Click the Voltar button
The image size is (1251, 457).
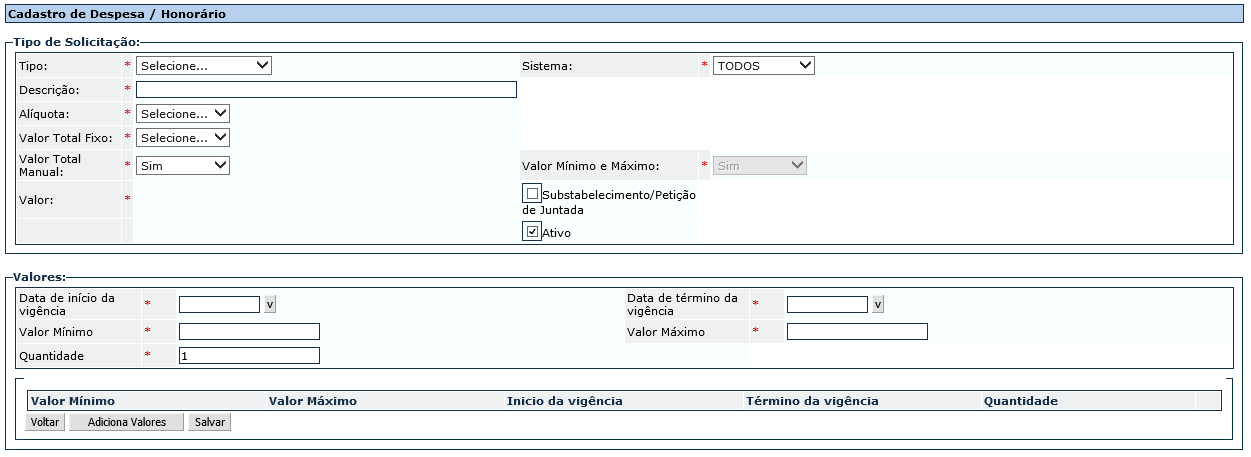point(45,422)
